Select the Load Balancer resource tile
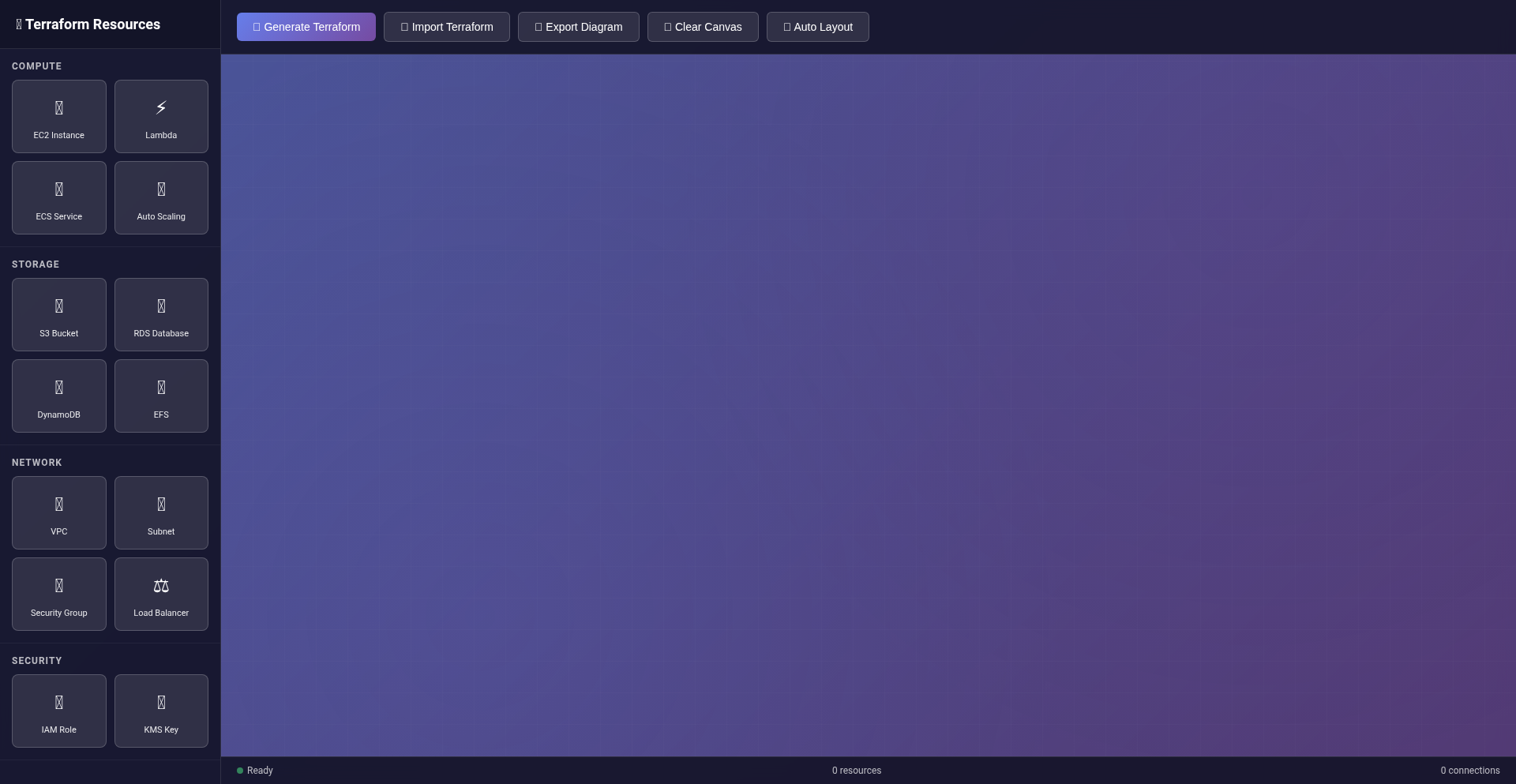Viewport: 1516px width, 784px height. pyautogui.click(x=161, y=594)
